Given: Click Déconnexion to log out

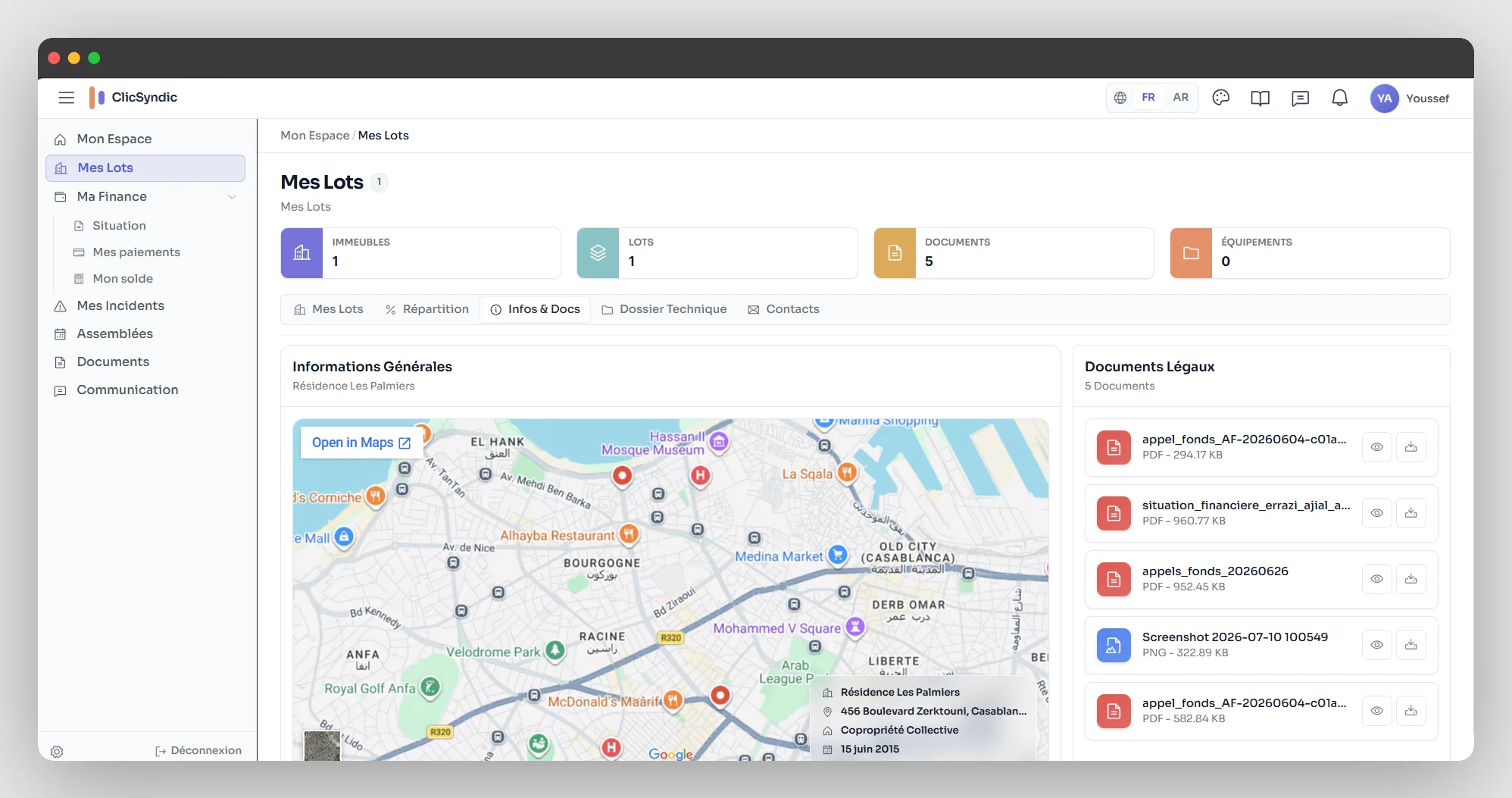Looking at the screenshot, I should point(198,751).
